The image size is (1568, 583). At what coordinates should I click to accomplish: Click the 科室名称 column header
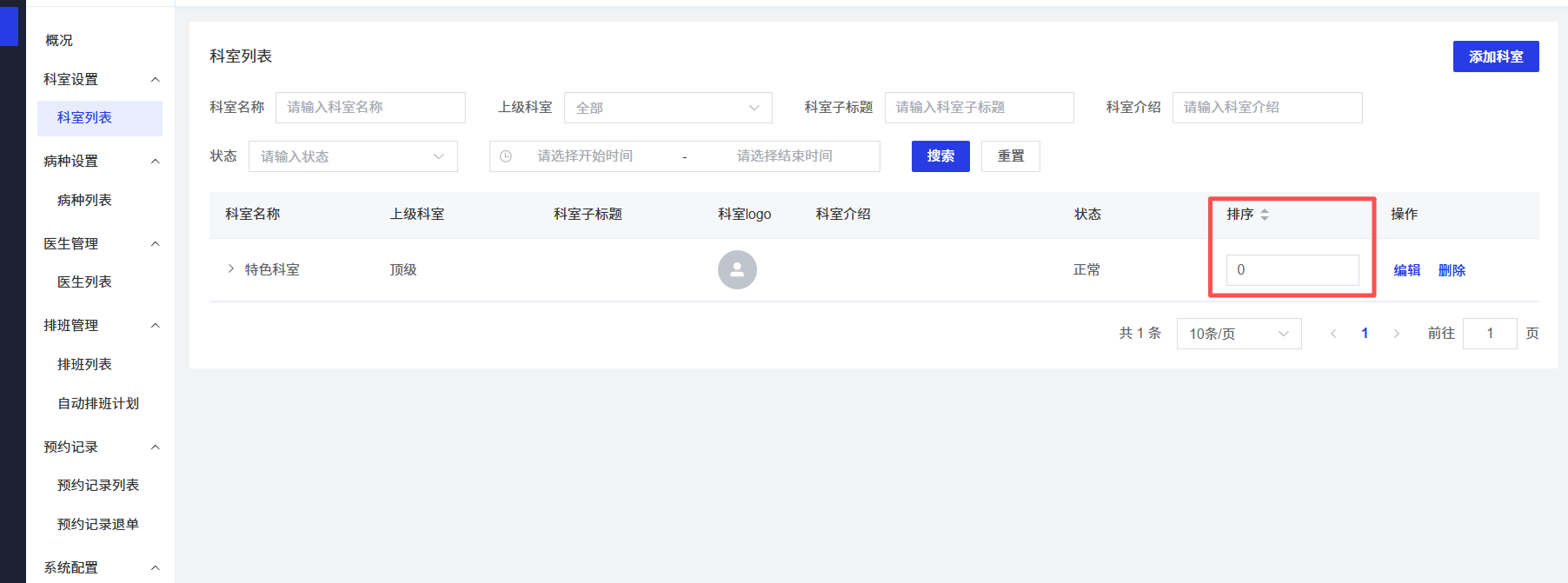[x=253, y=215]
